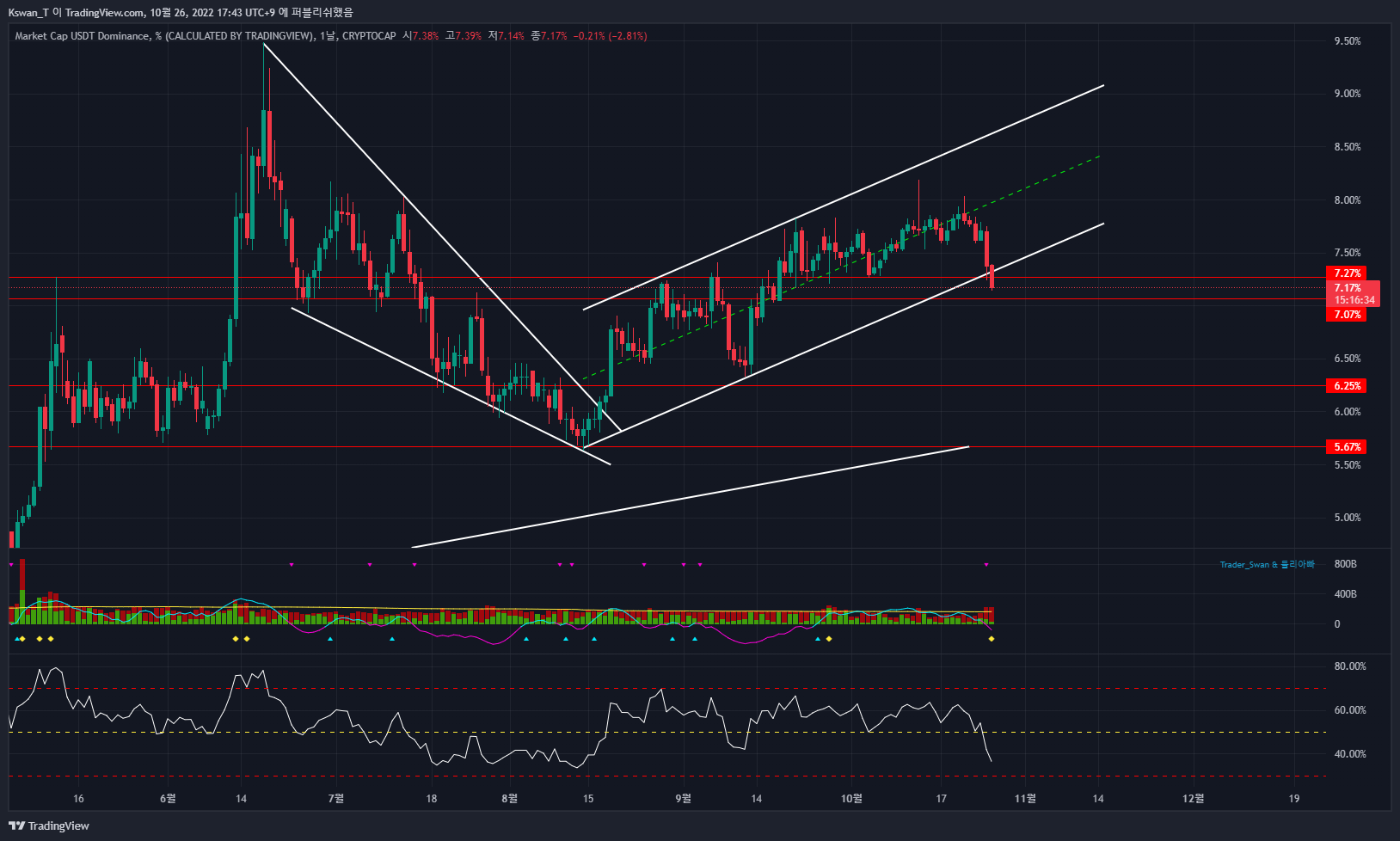
Task: Click the 6.50% price axis tick
Action: coord(1348,359)
